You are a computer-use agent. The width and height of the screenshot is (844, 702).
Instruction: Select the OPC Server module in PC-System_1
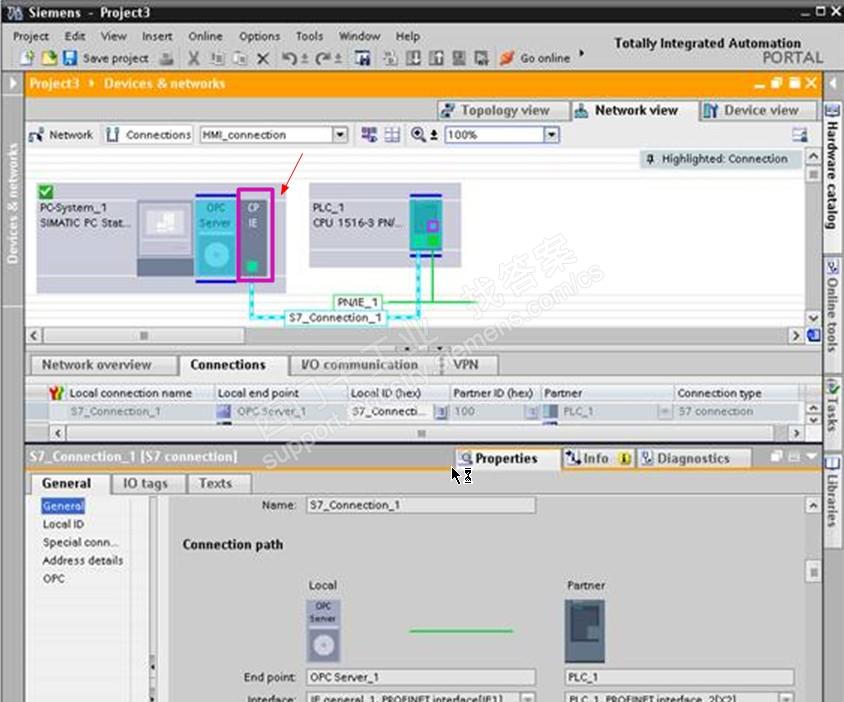click(215, 238)
